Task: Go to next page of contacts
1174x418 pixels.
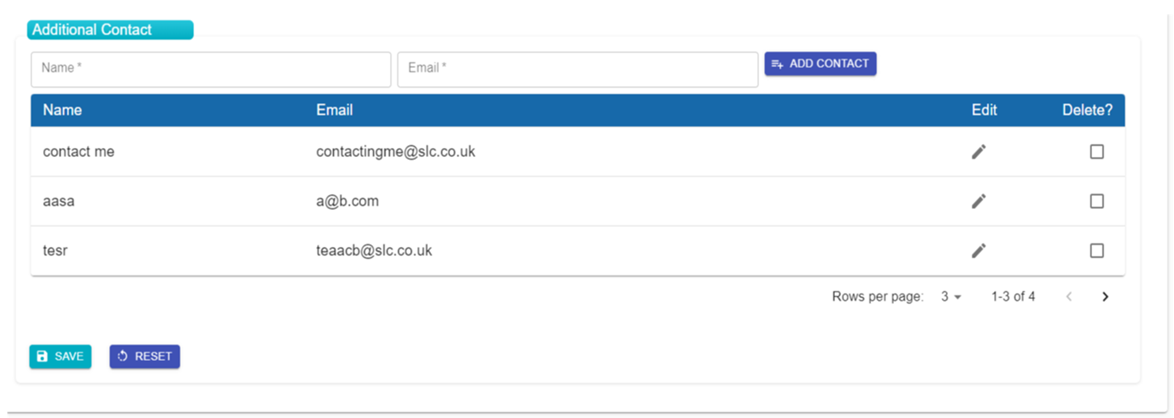Action: (1105, 297)
